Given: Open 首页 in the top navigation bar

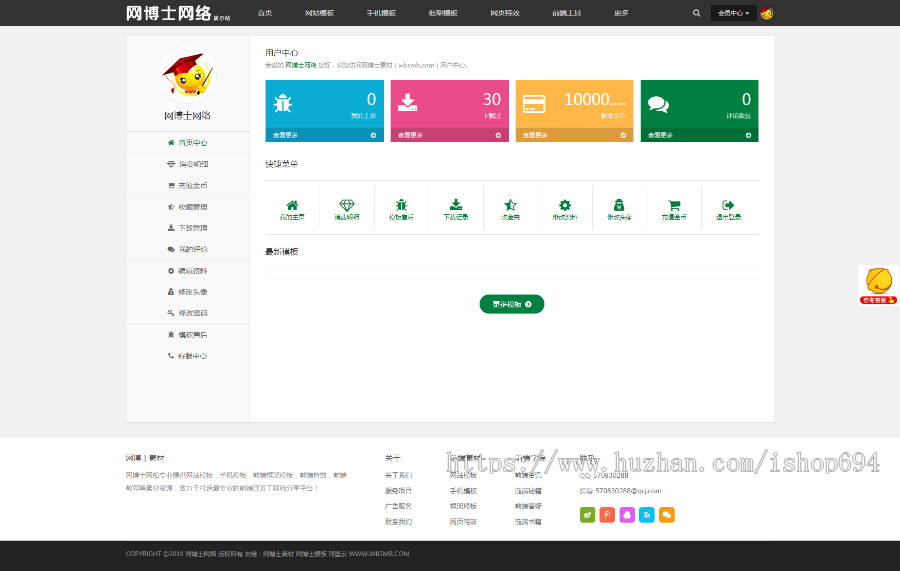Looking at the screenshot, I should tap(264, 13).
